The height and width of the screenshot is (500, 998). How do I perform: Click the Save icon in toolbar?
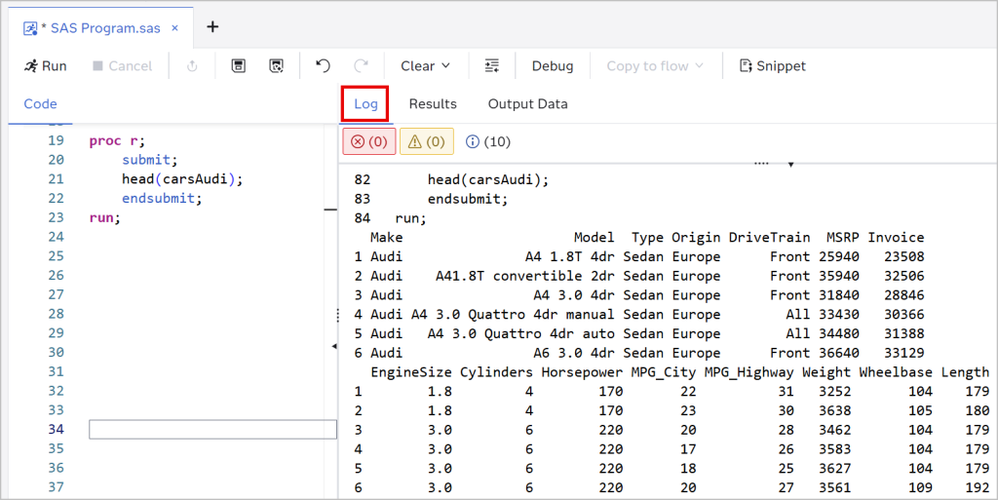click(239, 66)
